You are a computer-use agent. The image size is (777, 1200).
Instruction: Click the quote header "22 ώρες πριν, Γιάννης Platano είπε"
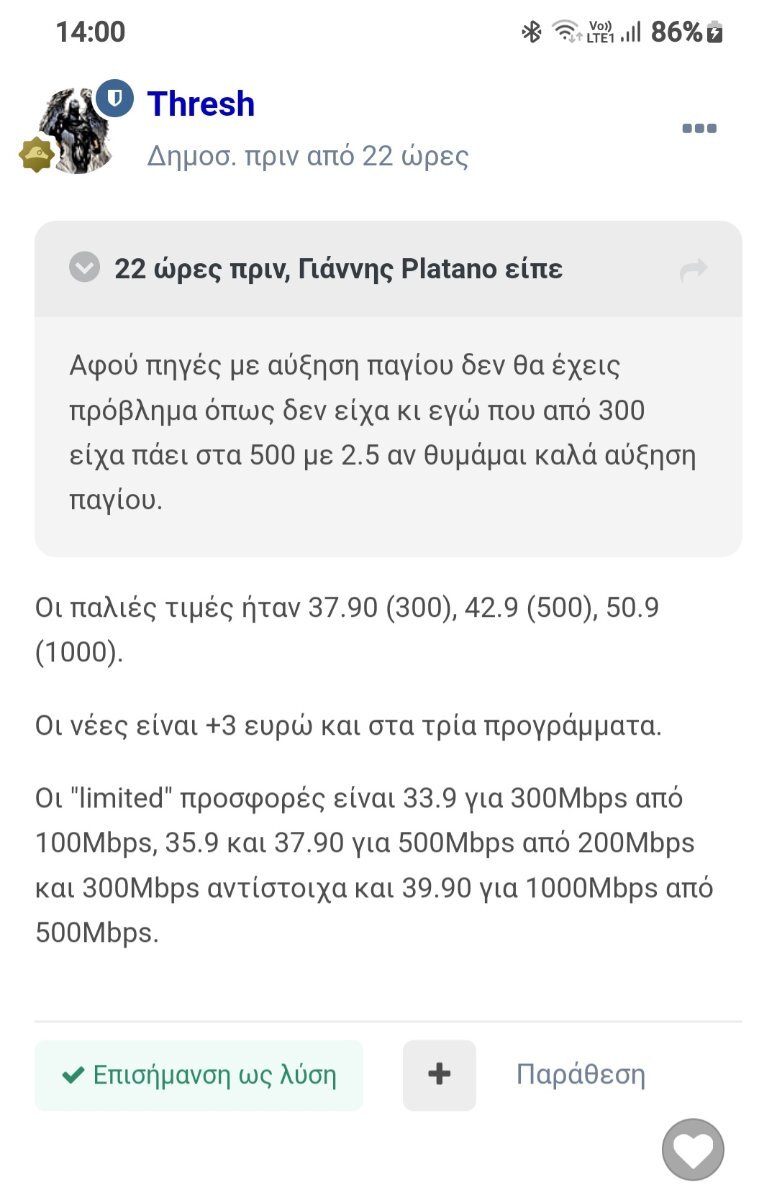click(338, 269)
